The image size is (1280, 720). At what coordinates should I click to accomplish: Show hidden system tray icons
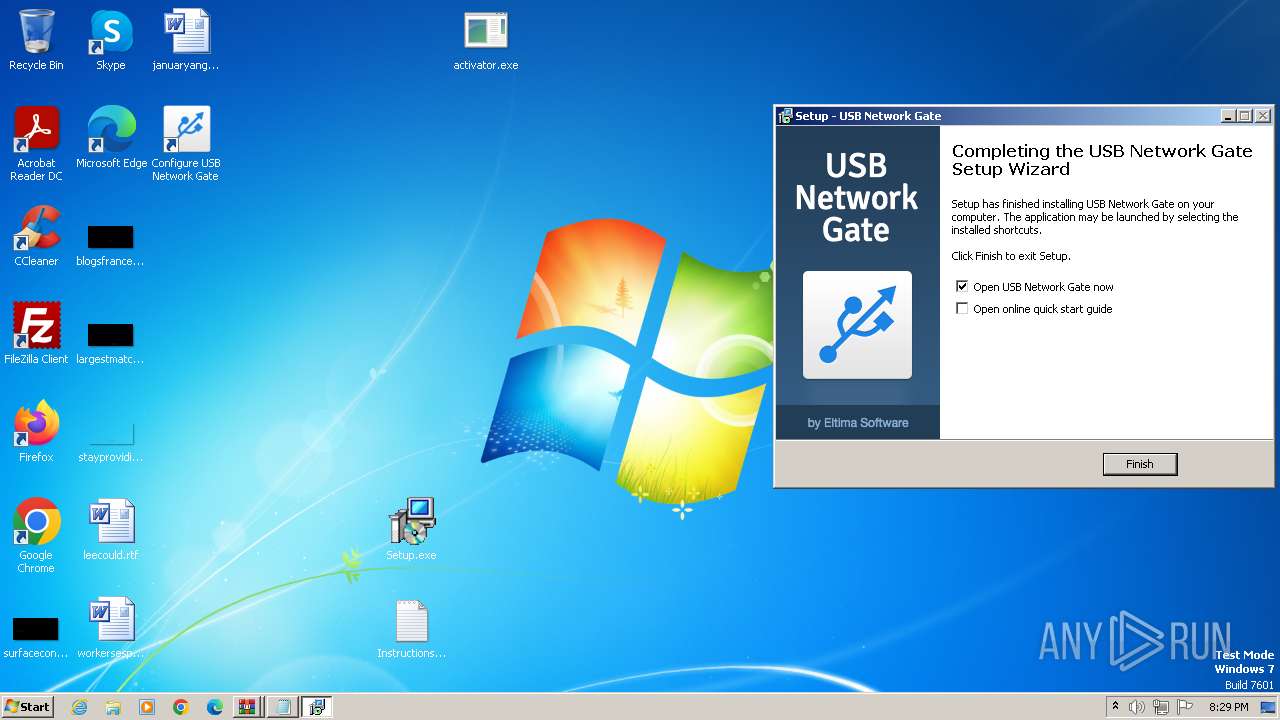coord(1115,707)
